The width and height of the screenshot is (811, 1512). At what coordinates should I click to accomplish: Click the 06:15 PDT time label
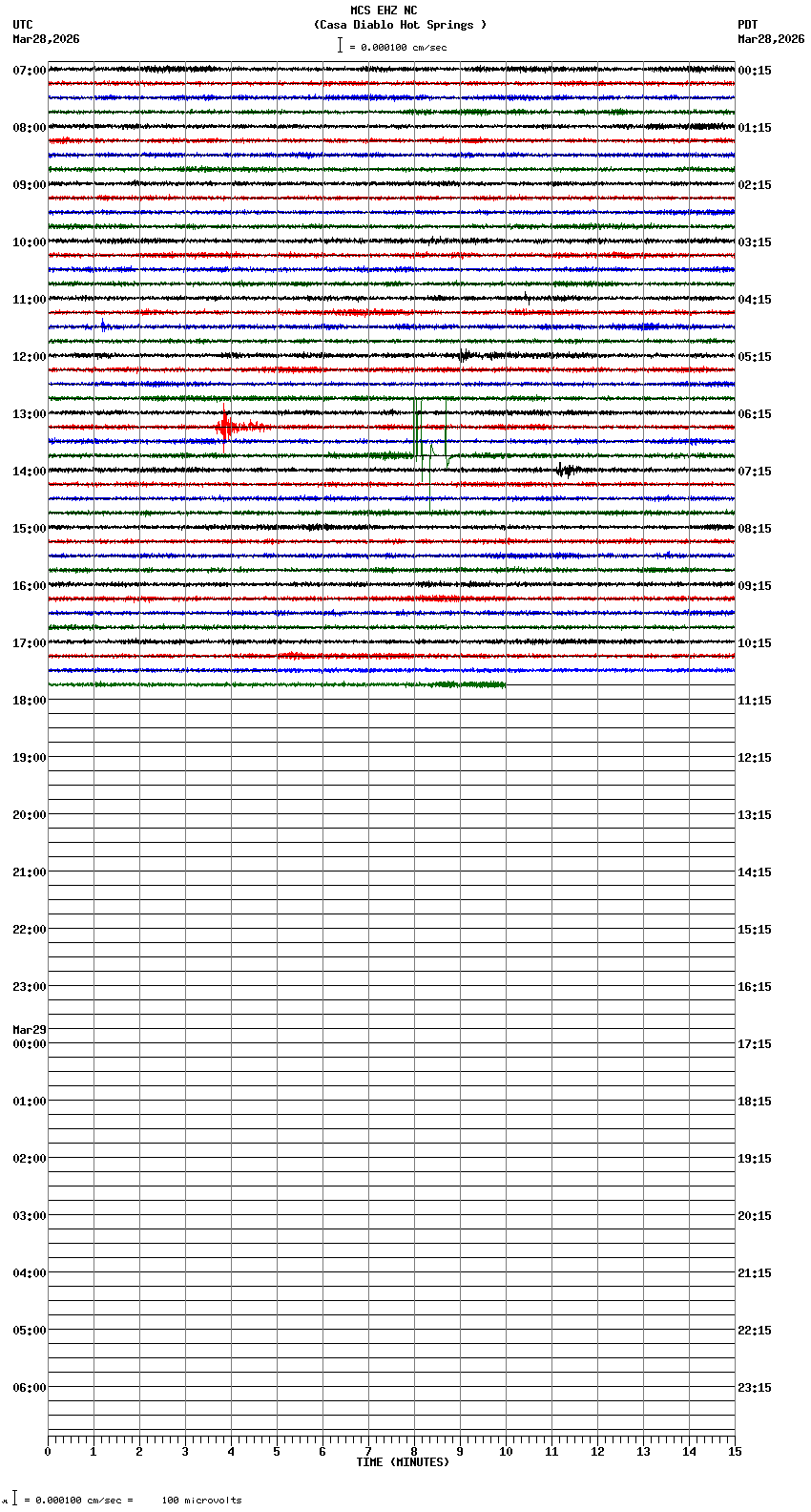pos(755,414)
